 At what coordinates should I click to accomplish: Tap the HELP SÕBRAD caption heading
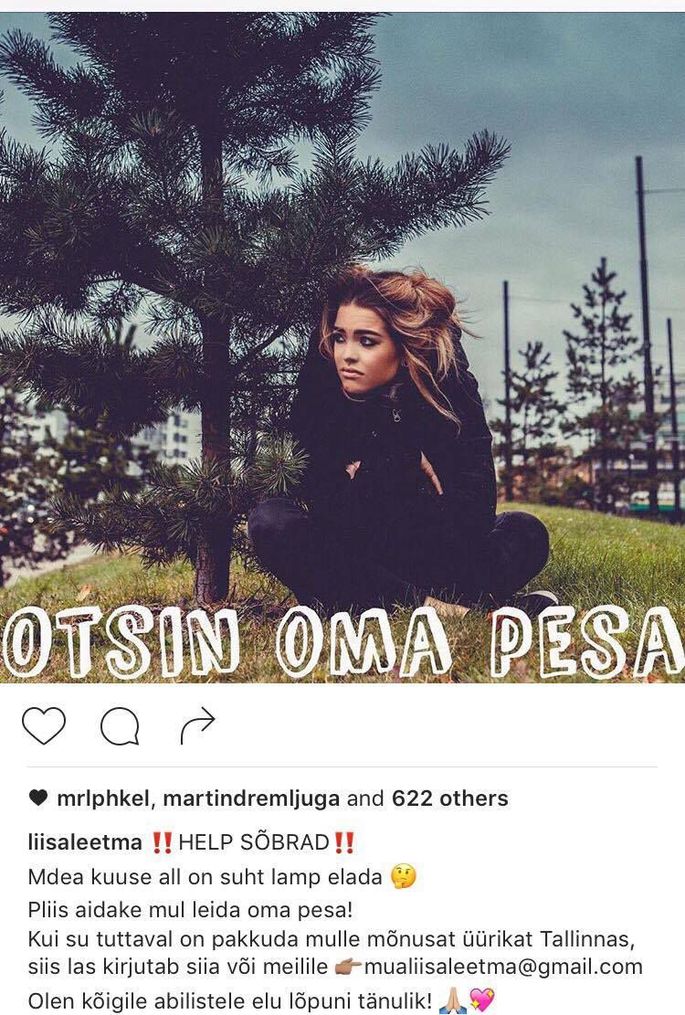coord(254,842)
